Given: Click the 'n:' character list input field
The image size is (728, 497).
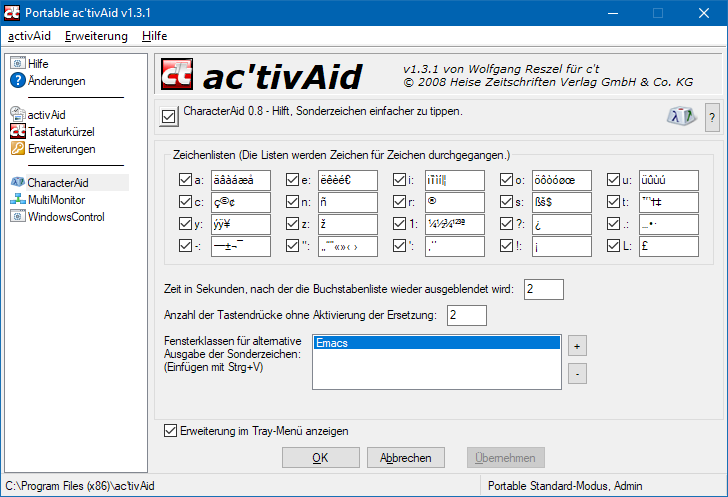Looking at the screenshot, I should click(348, 202).
